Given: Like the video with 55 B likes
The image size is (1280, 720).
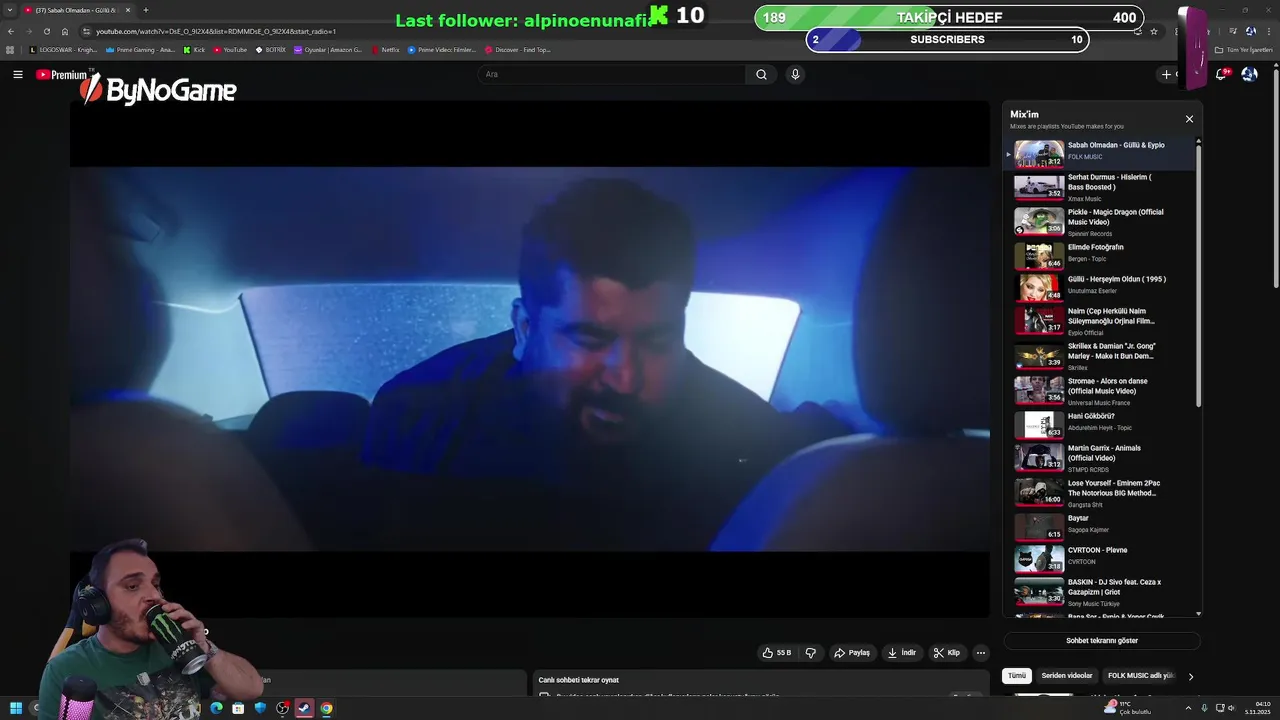Looking at the screenshot, I should (776, 653).
